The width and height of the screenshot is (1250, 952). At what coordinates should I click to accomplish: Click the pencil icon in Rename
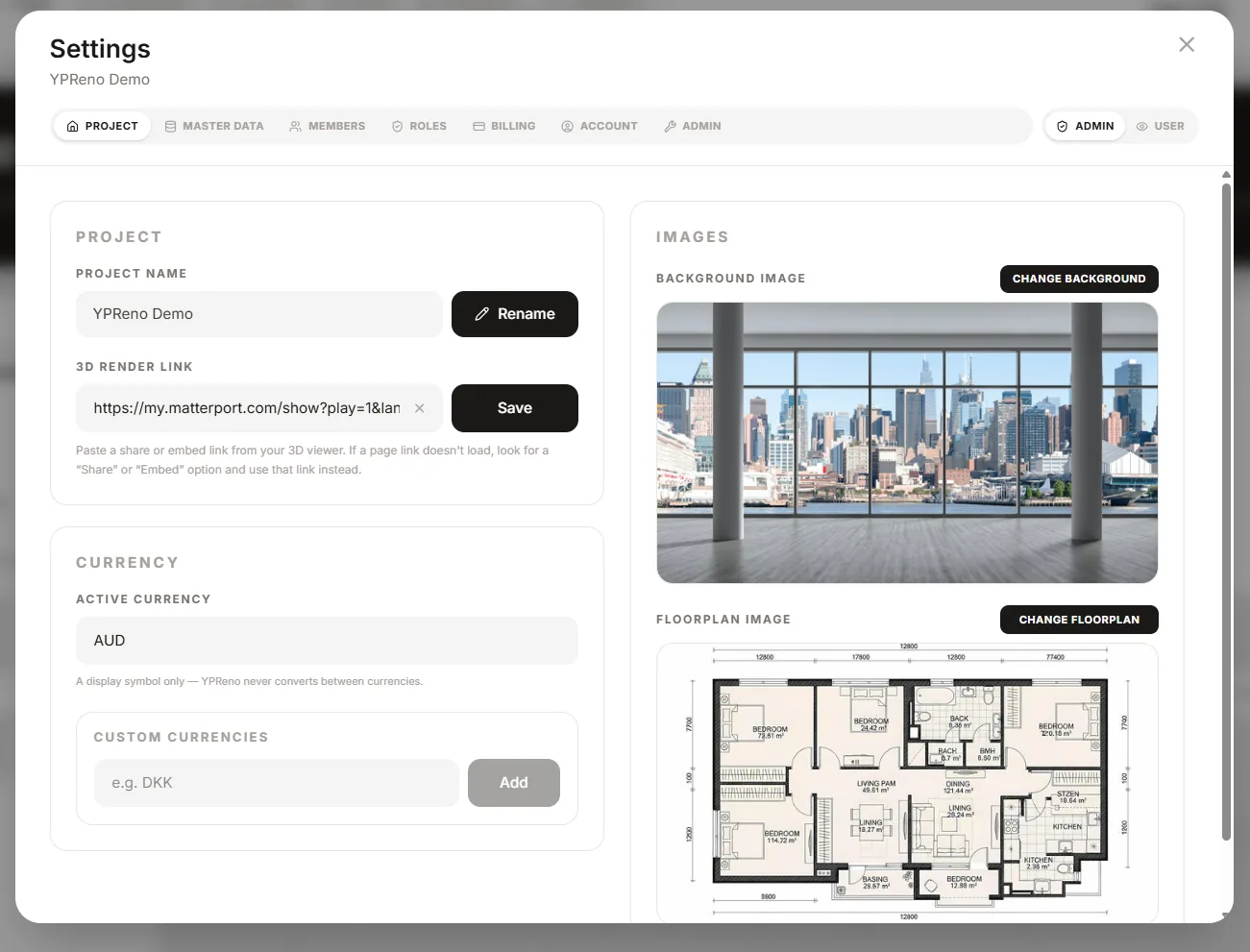482,314
